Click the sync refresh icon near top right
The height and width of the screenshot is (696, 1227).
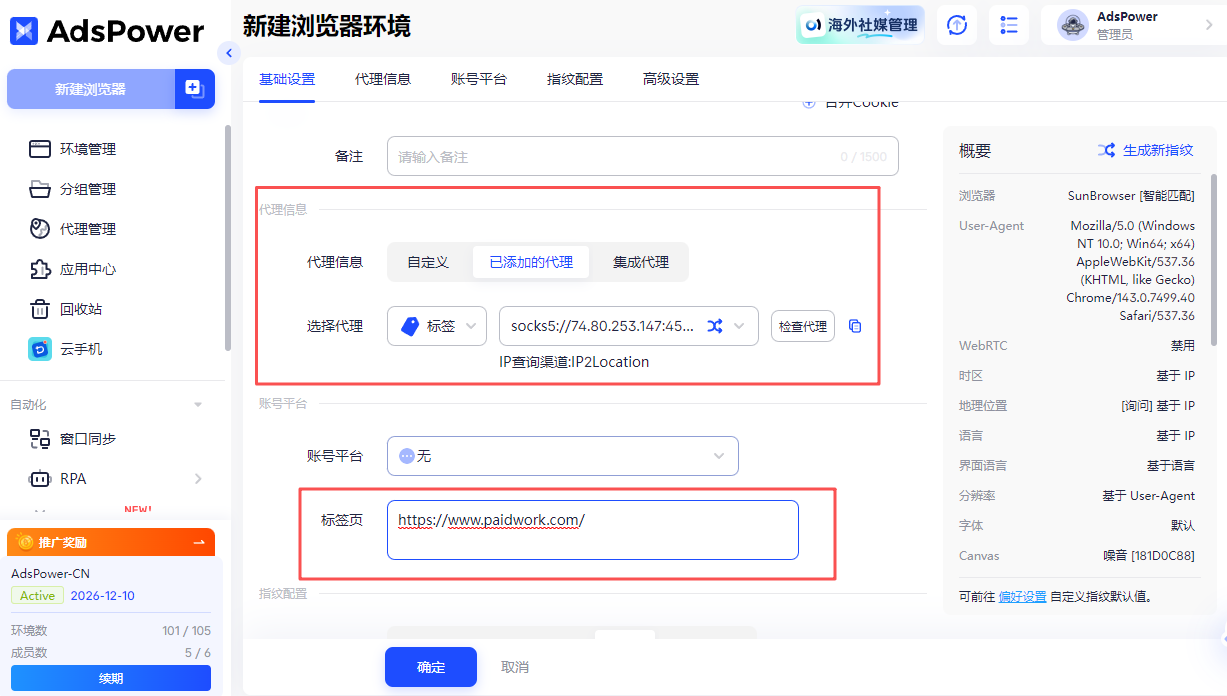956,25
